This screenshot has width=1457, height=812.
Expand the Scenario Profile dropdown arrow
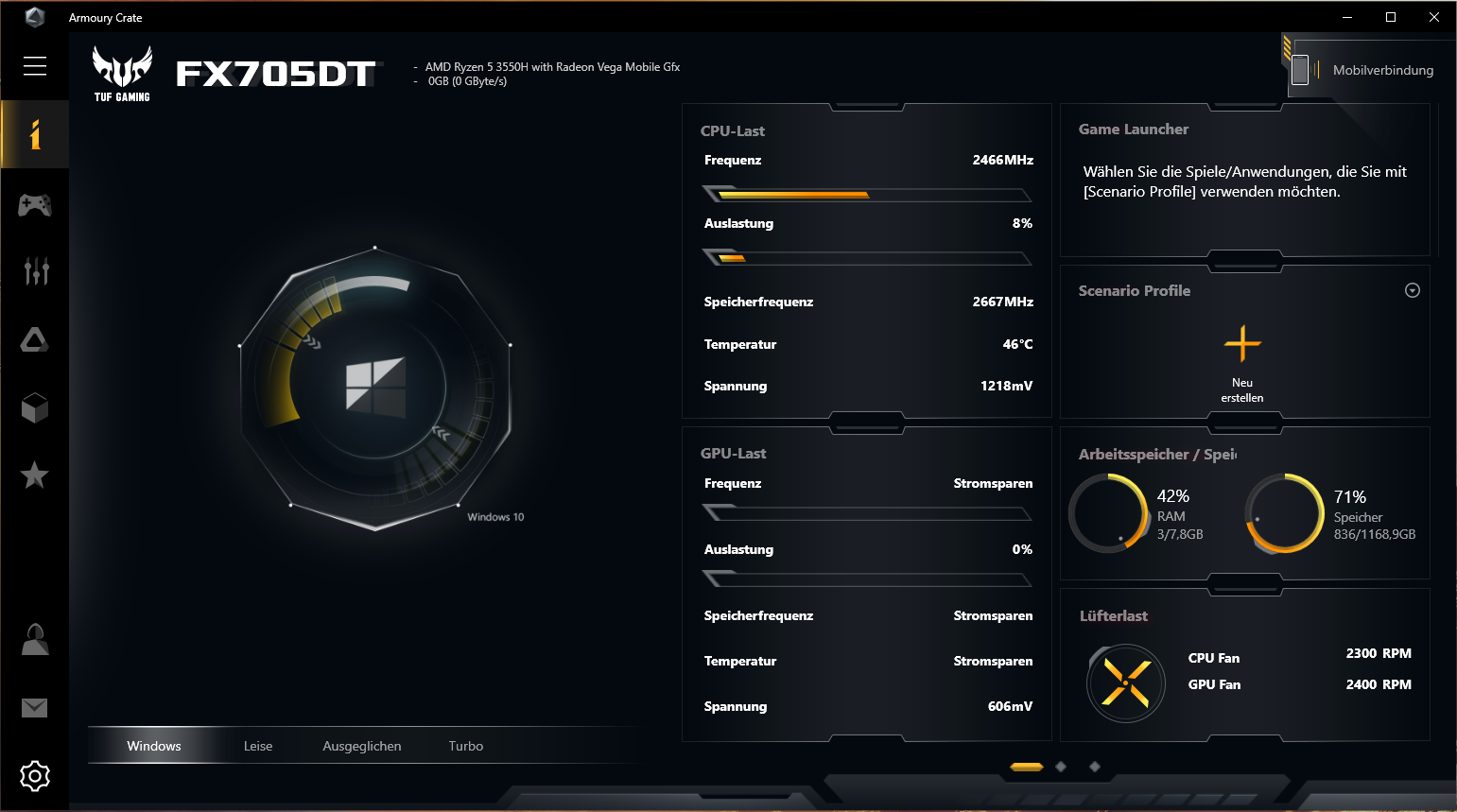click(1413, 290)
